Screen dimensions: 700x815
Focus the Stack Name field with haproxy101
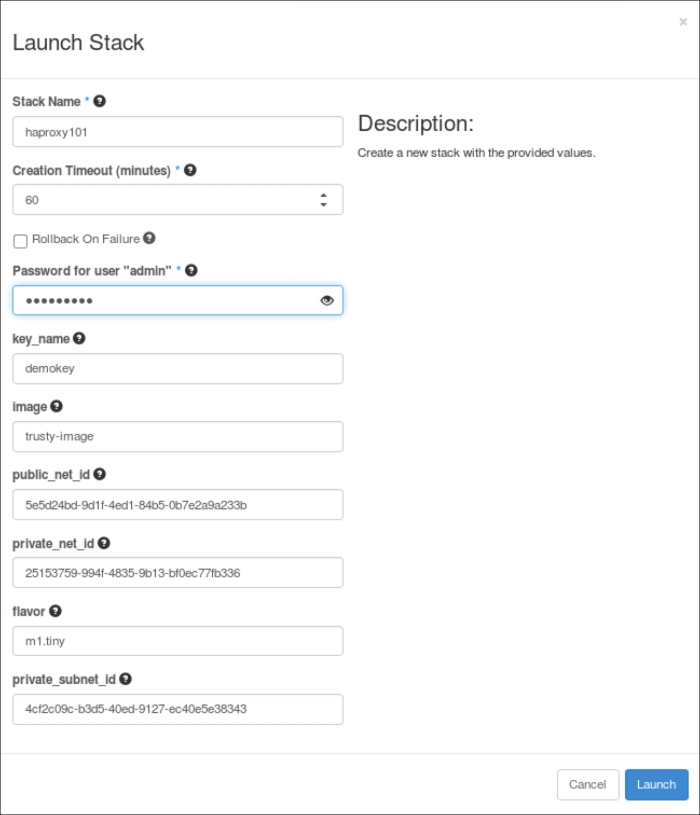click(177, 132)
